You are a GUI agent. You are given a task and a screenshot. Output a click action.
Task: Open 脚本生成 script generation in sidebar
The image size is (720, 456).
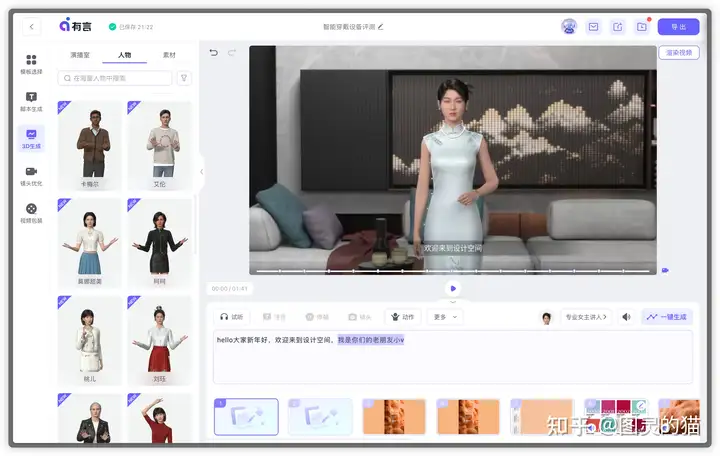tap(31, 101)
